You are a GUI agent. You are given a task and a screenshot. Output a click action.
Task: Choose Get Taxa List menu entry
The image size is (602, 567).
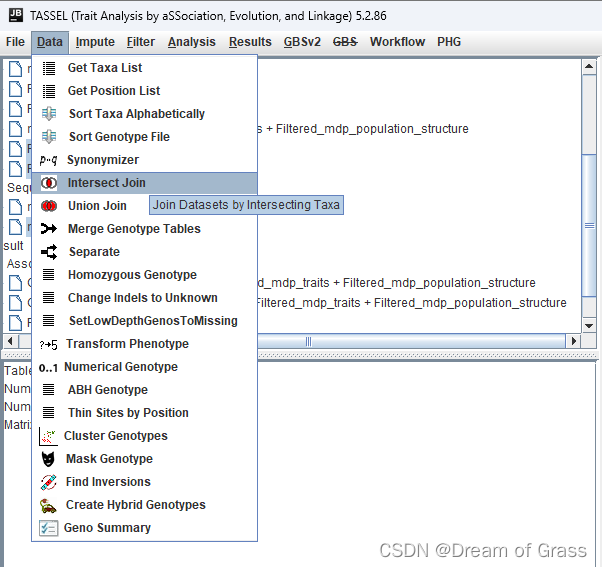144,68
